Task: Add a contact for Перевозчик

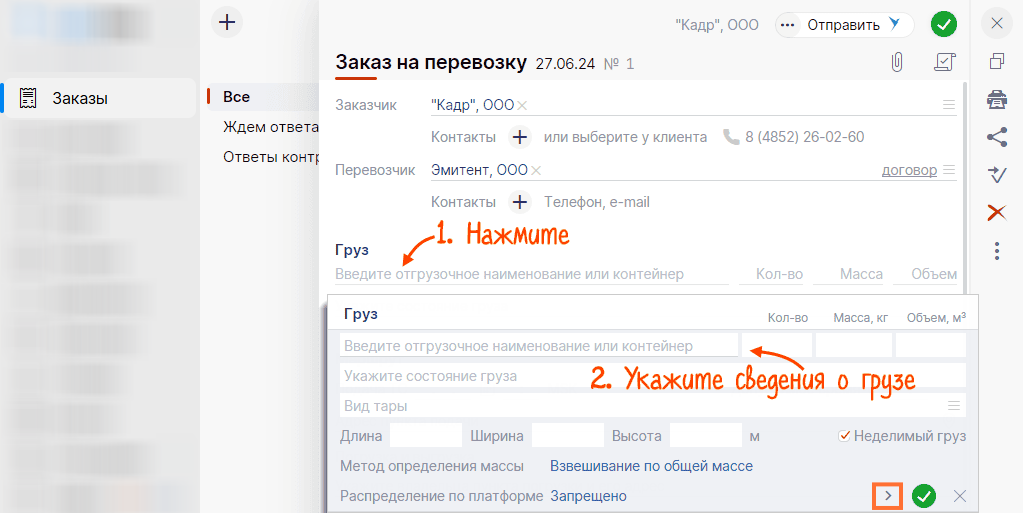Action: click(519, 202)
